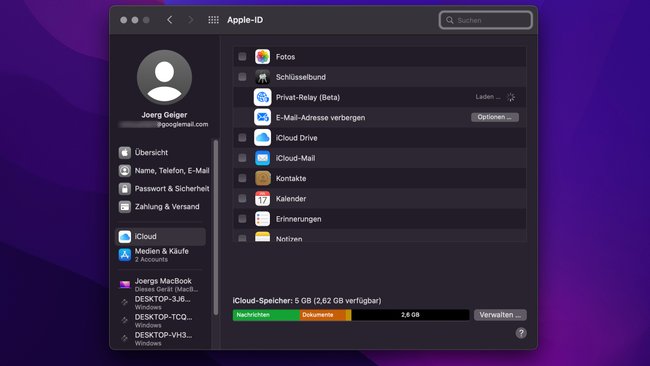The image size is (650, 366).
Task: Click the lock icon beside Passwort & Sicherheit
Action: point(125,189)
